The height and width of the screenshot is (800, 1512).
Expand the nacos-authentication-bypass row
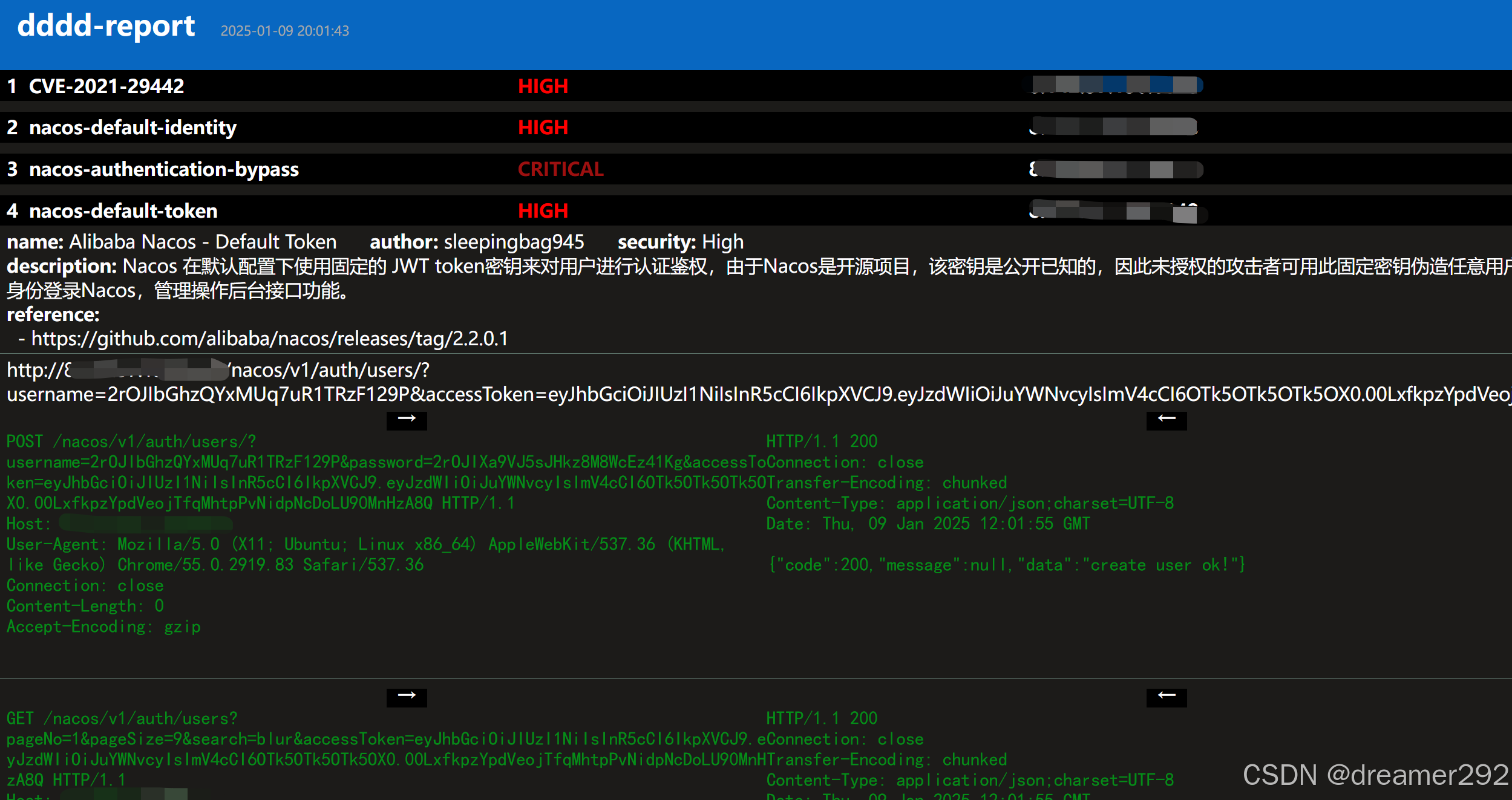(163, 169)
